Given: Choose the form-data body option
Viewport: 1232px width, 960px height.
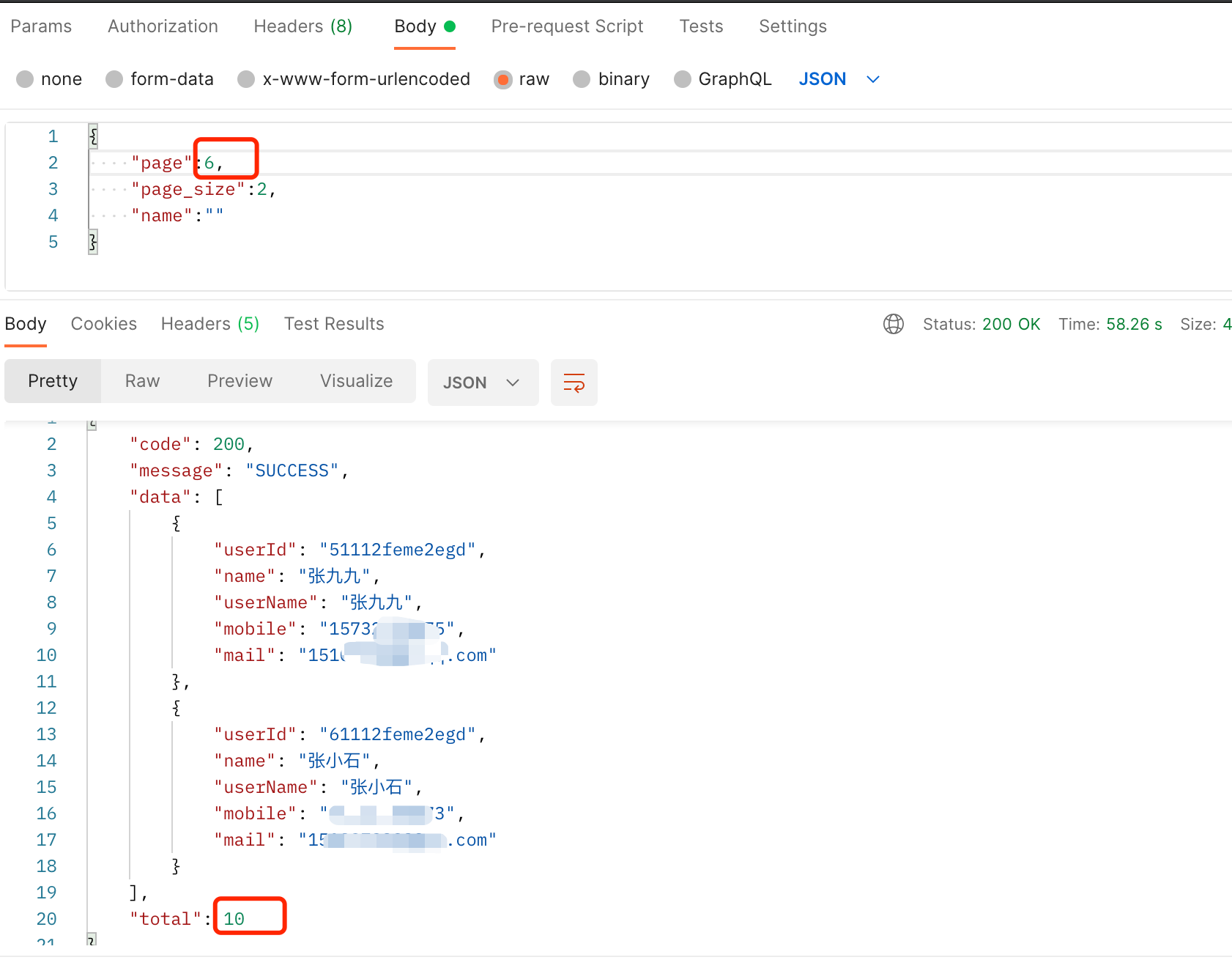Looking at the screenshot, I should point(114,79).
